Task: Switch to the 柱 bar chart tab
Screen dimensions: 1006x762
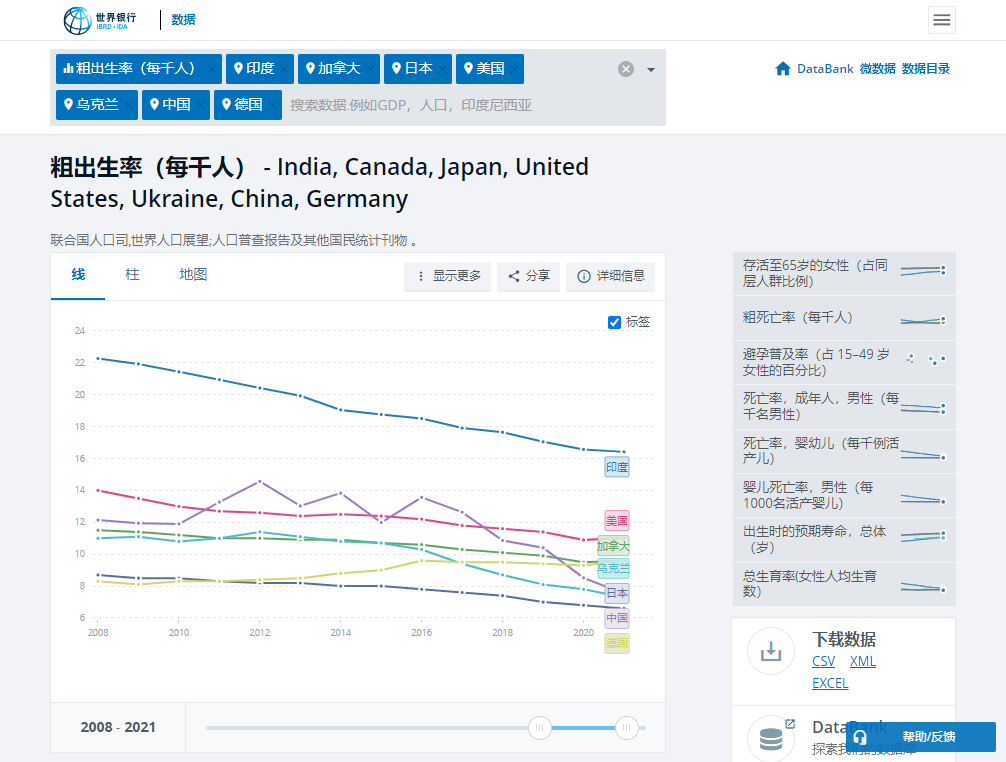Action: 132,275
